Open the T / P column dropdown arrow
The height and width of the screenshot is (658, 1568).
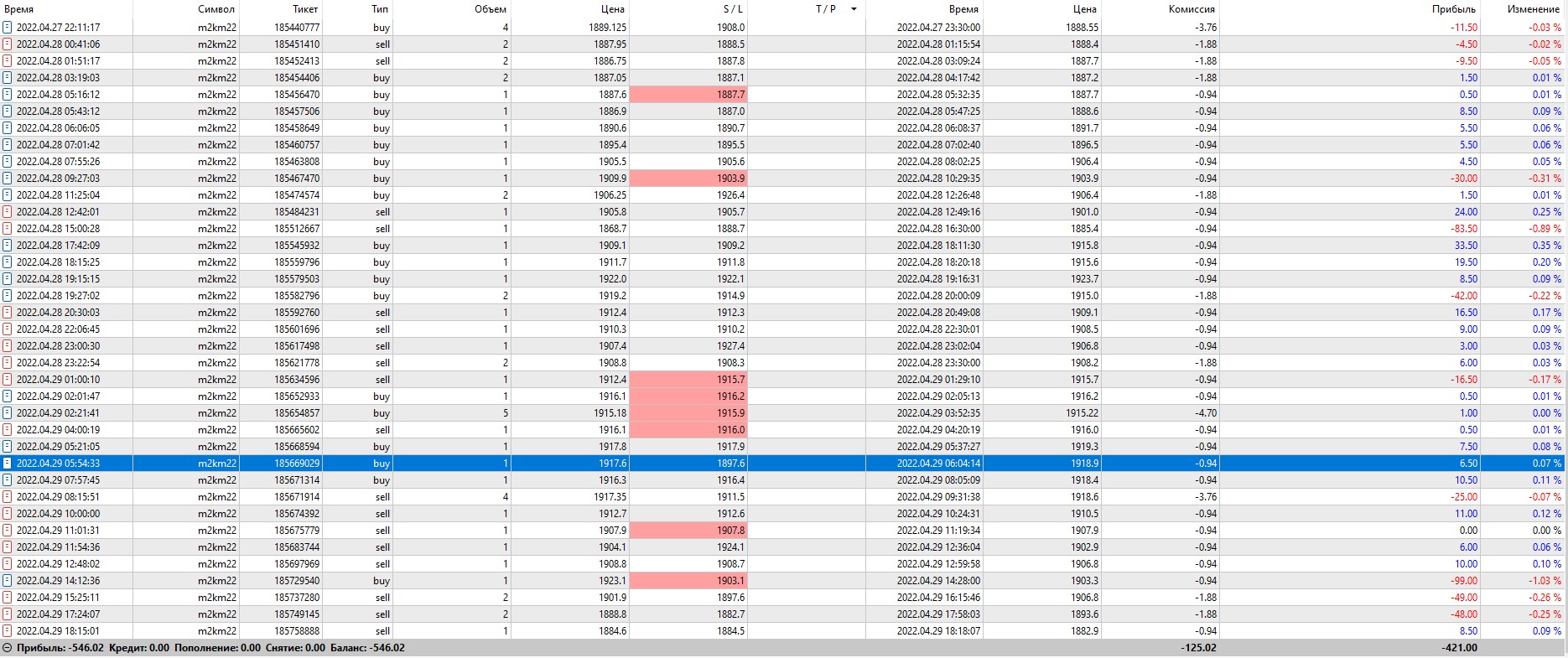tap(854, 9)
